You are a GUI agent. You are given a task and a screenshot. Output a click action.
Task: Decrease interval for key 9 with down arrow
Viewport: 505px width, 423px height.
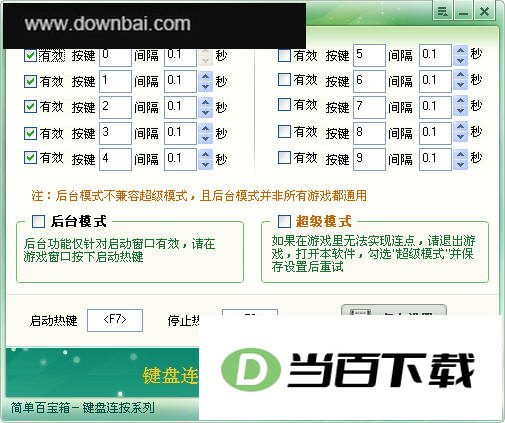(x=461, y=164)
